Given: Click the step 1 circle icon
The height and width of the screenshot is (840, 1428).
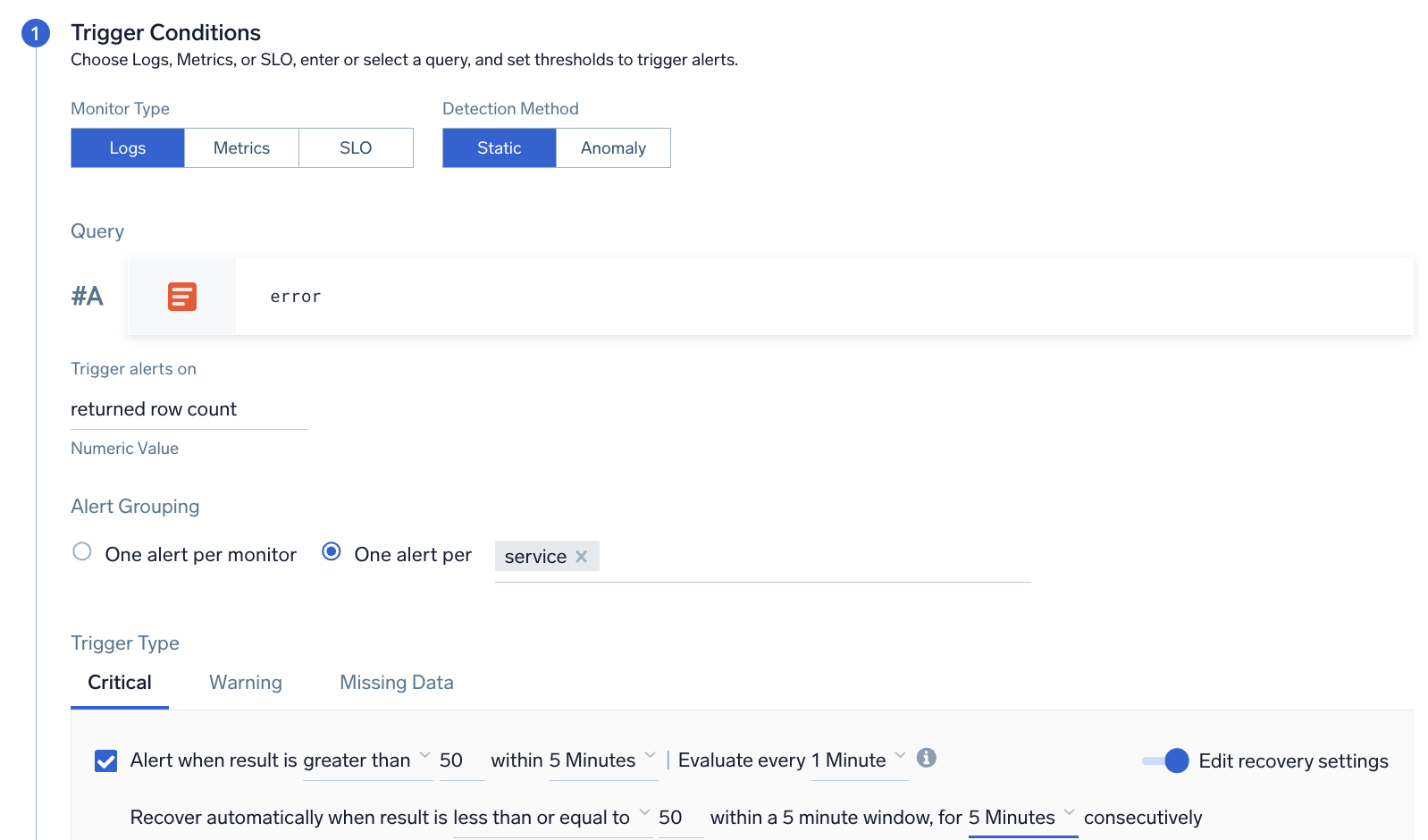Looking at the screenshot, I should [35, 34].
